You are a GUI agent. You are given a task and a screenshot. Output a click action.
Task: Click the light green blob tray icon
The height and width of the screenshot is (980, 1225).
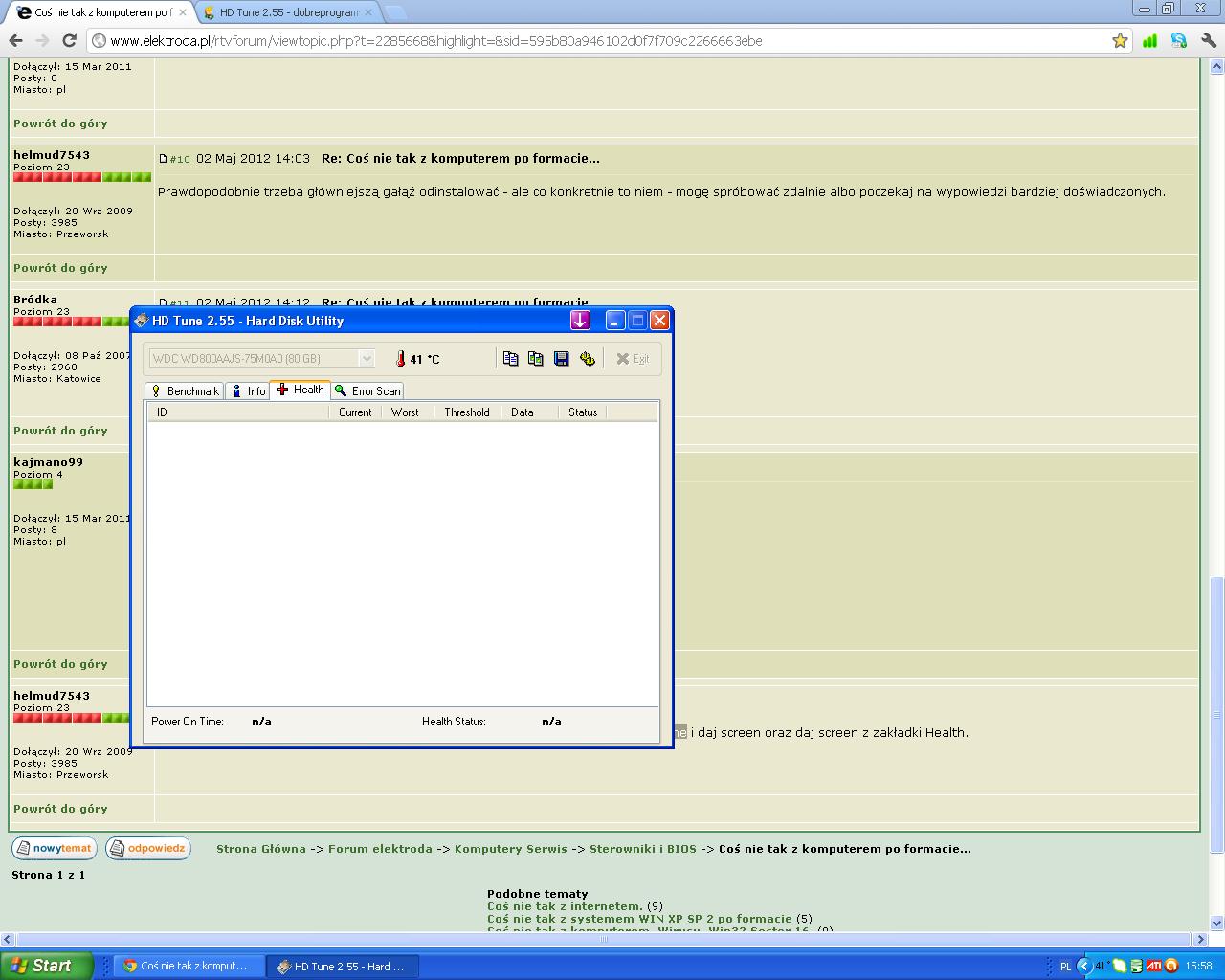[1120, 967]
